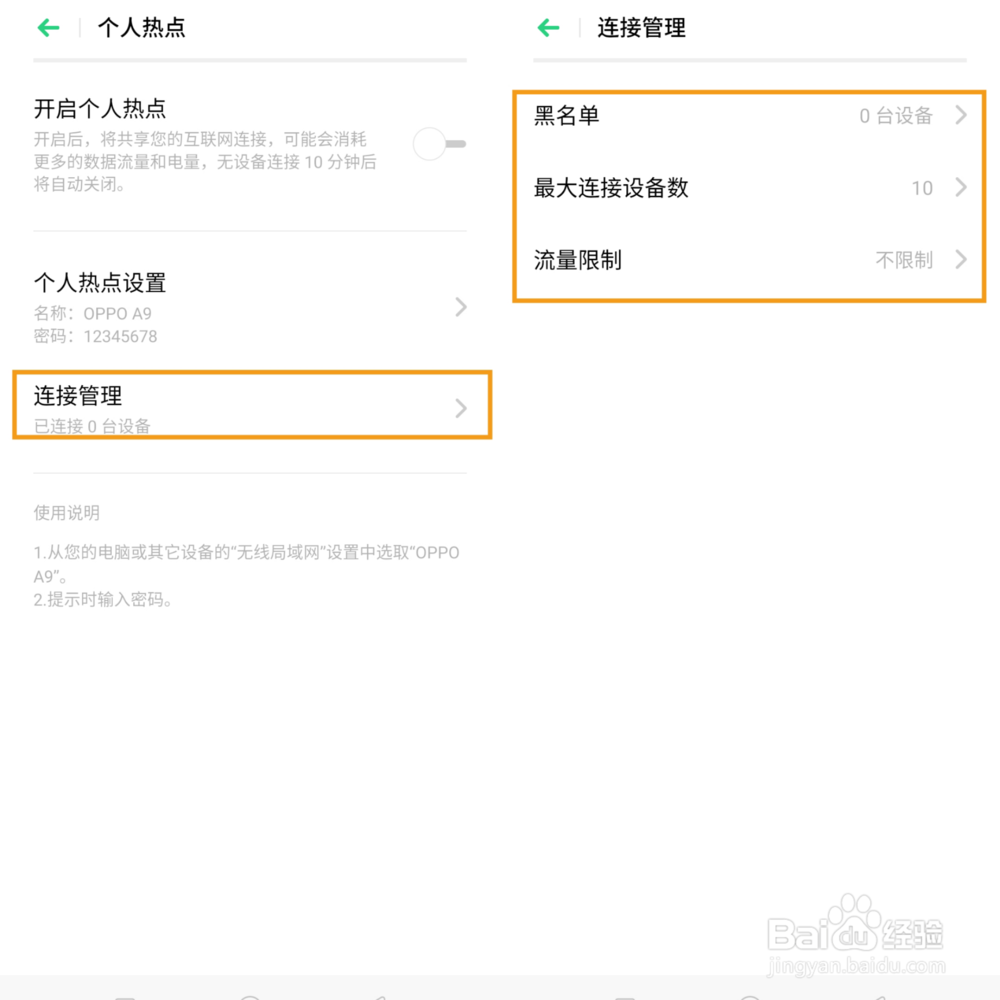The image size is (1000, 1000).
Task: Open 个人热点设置 label
Action: 100,283
